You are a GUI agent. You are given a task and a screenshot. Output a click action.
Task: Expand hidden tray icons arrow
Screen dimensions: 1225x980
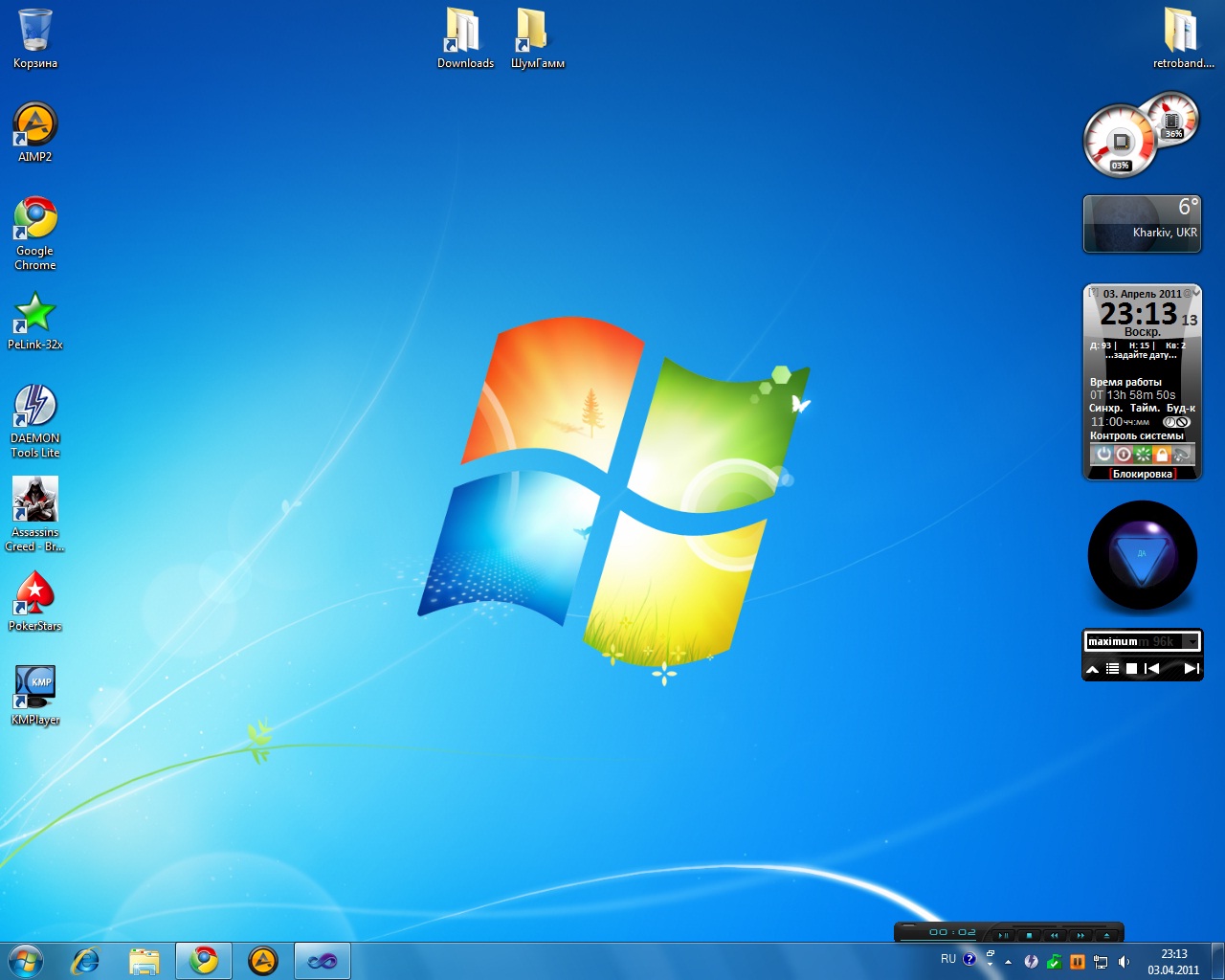[x=1008, y=962]
